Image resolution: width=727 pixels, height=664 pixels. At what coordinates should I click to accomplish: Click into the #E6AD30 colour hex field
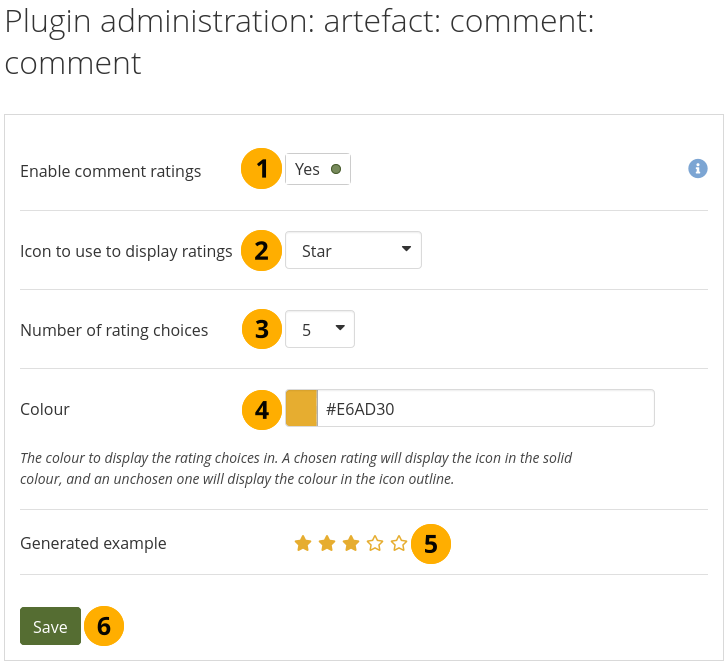coord(485,409)
